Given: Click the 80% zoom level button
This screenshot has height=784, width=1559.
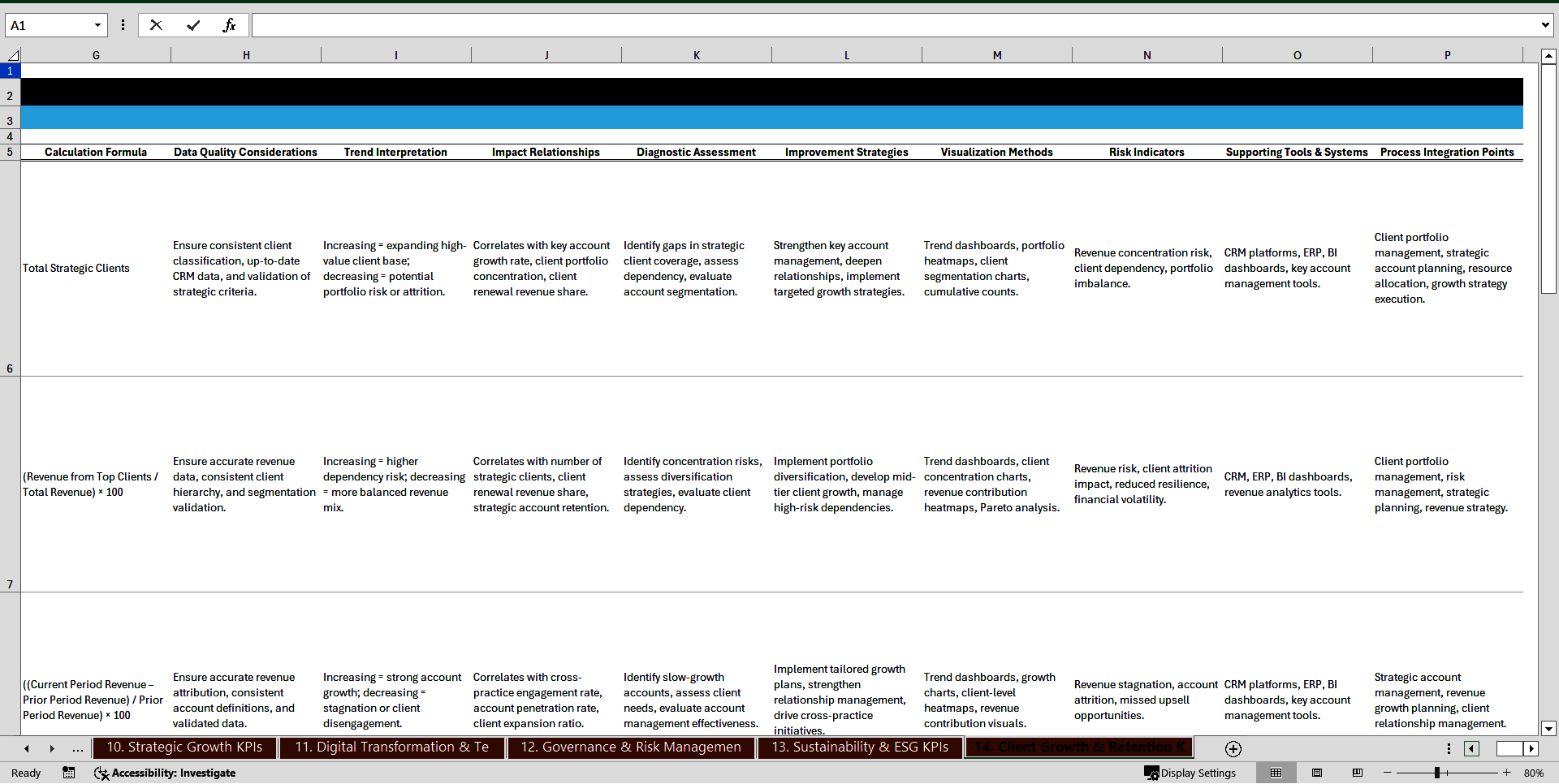Looking at the screenshot, I should coord(1536,773).
